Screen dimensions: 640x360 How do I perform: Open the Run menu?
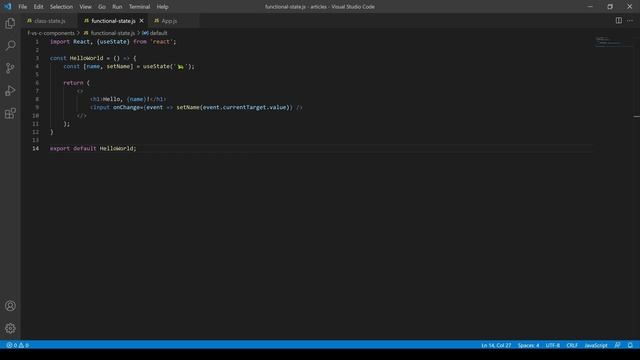click(117, 7)
